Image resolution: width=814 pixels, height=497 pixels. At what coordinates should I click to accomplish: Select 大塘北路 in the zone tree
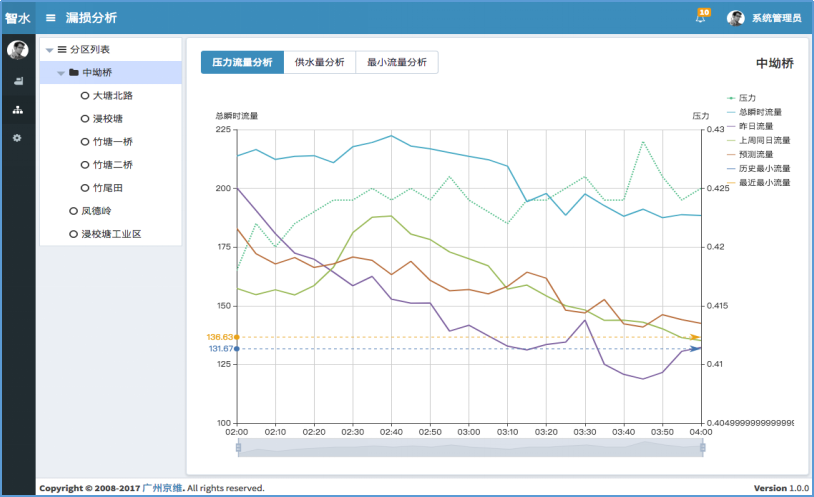(112, 96)
